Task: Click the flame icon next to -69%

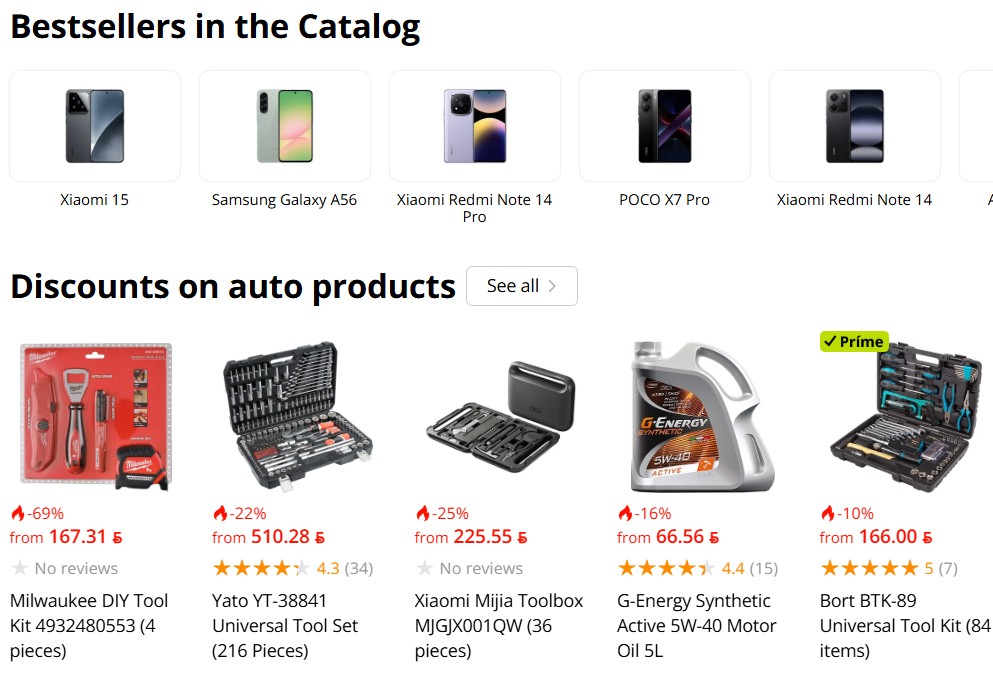Action: click(x=18, y=513)
